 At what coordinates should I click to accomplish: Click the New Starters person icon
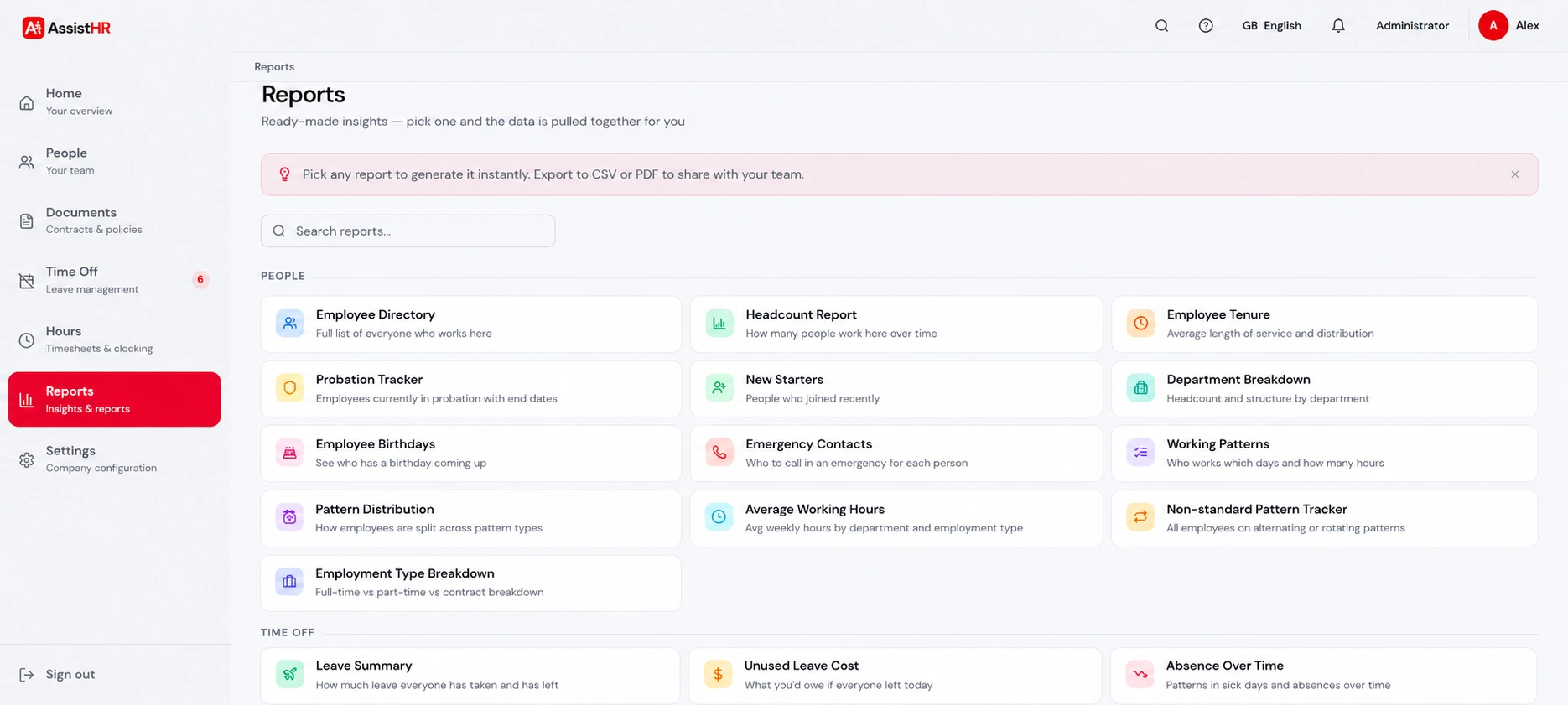click(719, 388)
